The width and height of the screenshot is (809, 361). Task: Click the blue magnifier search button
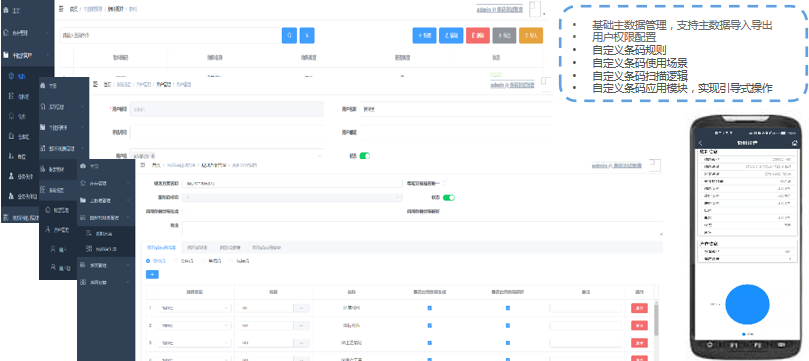tap(289, 35)
